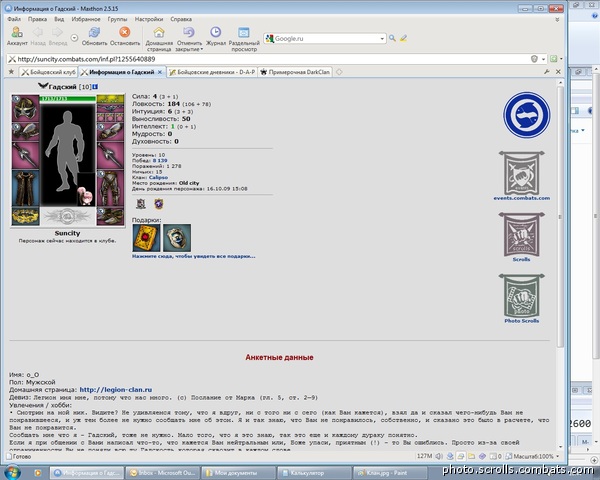Open the Calipso clan link
Viewport: 600px width, 480px height.
pos(158,178)
